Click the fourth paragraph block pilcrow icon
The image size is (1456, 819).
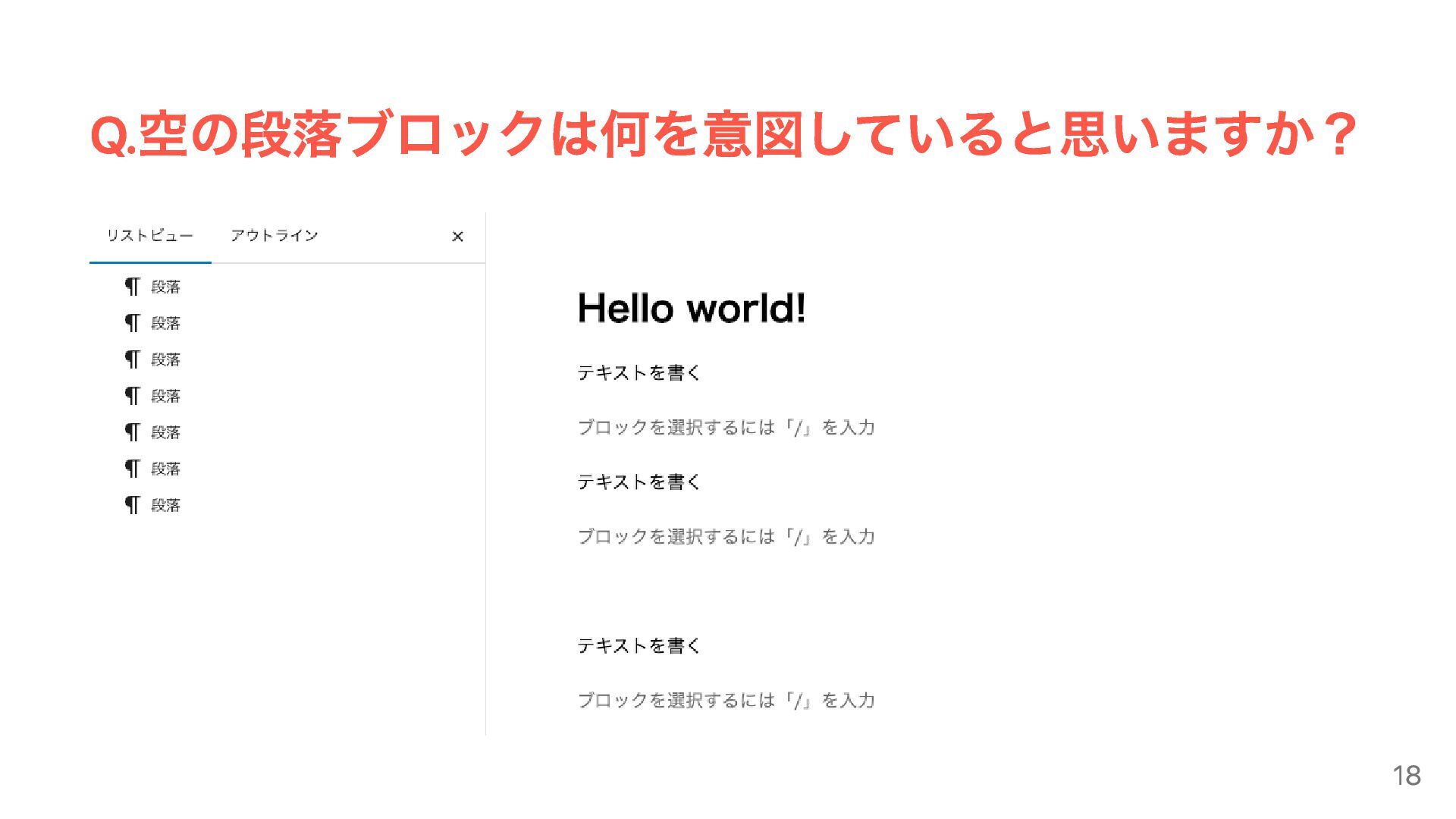[133, 396]
